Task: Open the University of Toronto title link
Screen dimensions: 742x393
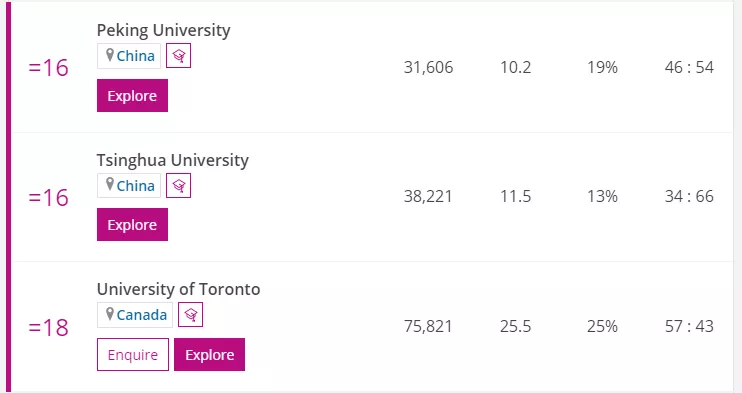Action: [178, 289]
